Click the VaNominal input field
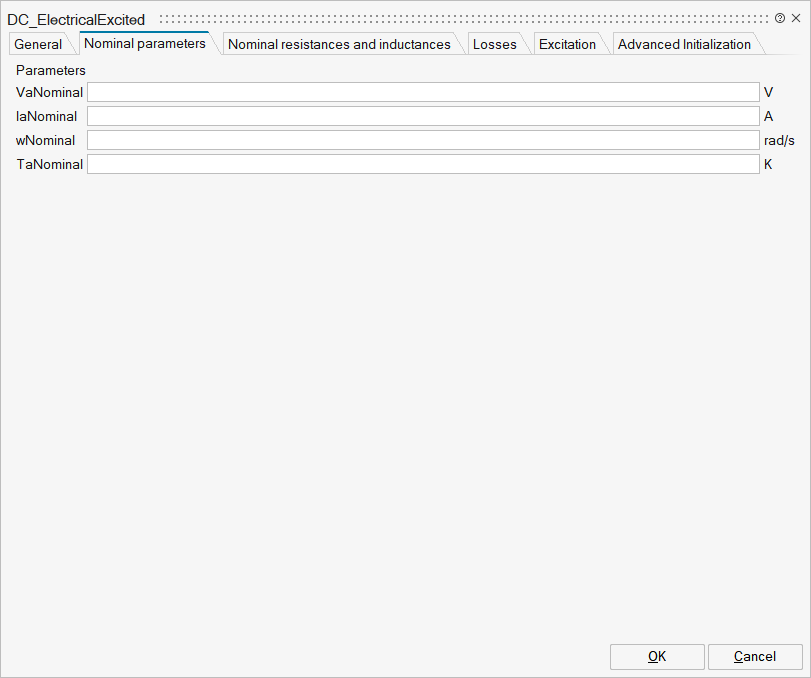This screenshot has height=678, width=811. tap(423, 92)
